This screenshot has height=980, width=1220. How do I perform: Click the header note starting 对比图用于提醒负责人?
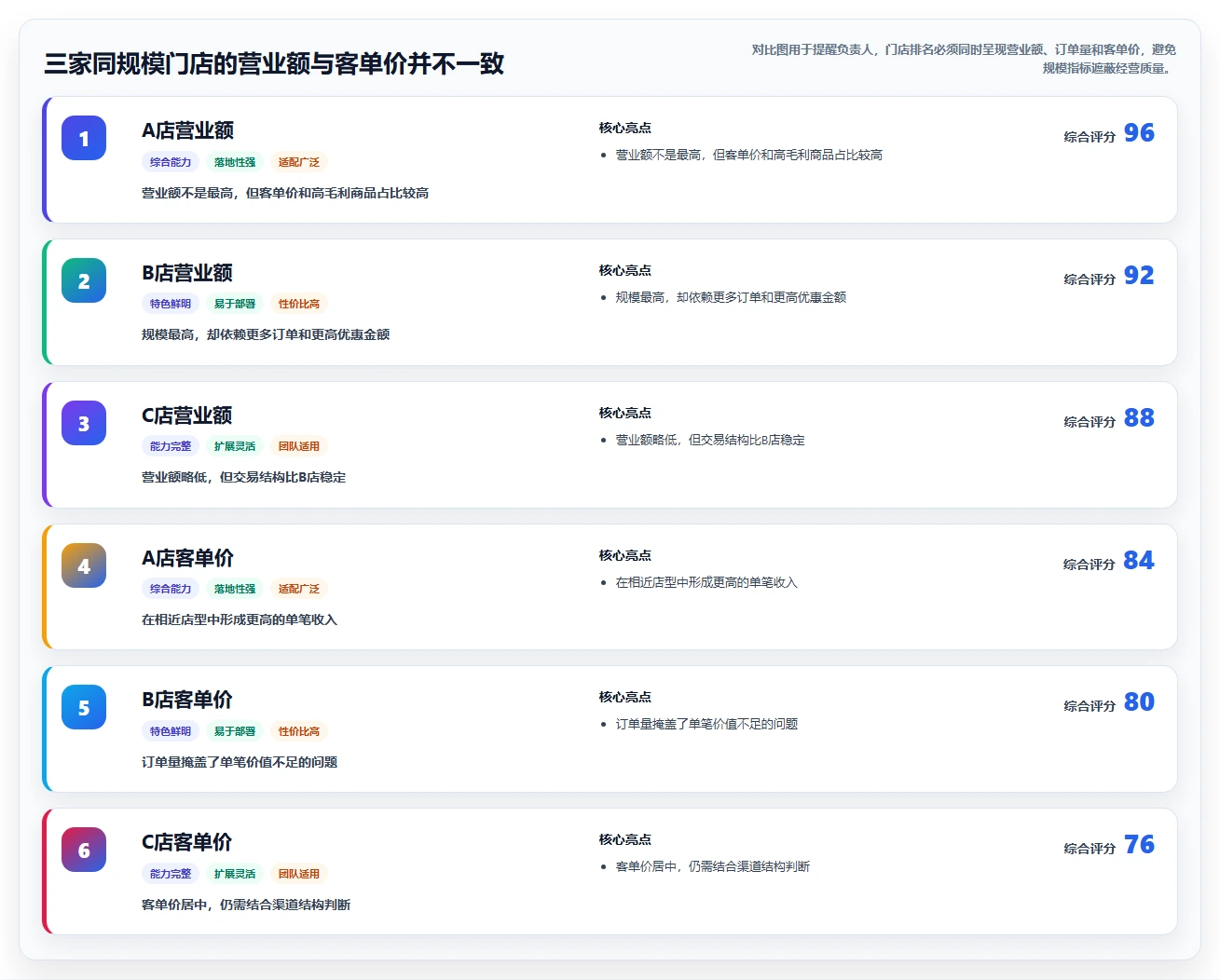963,59
